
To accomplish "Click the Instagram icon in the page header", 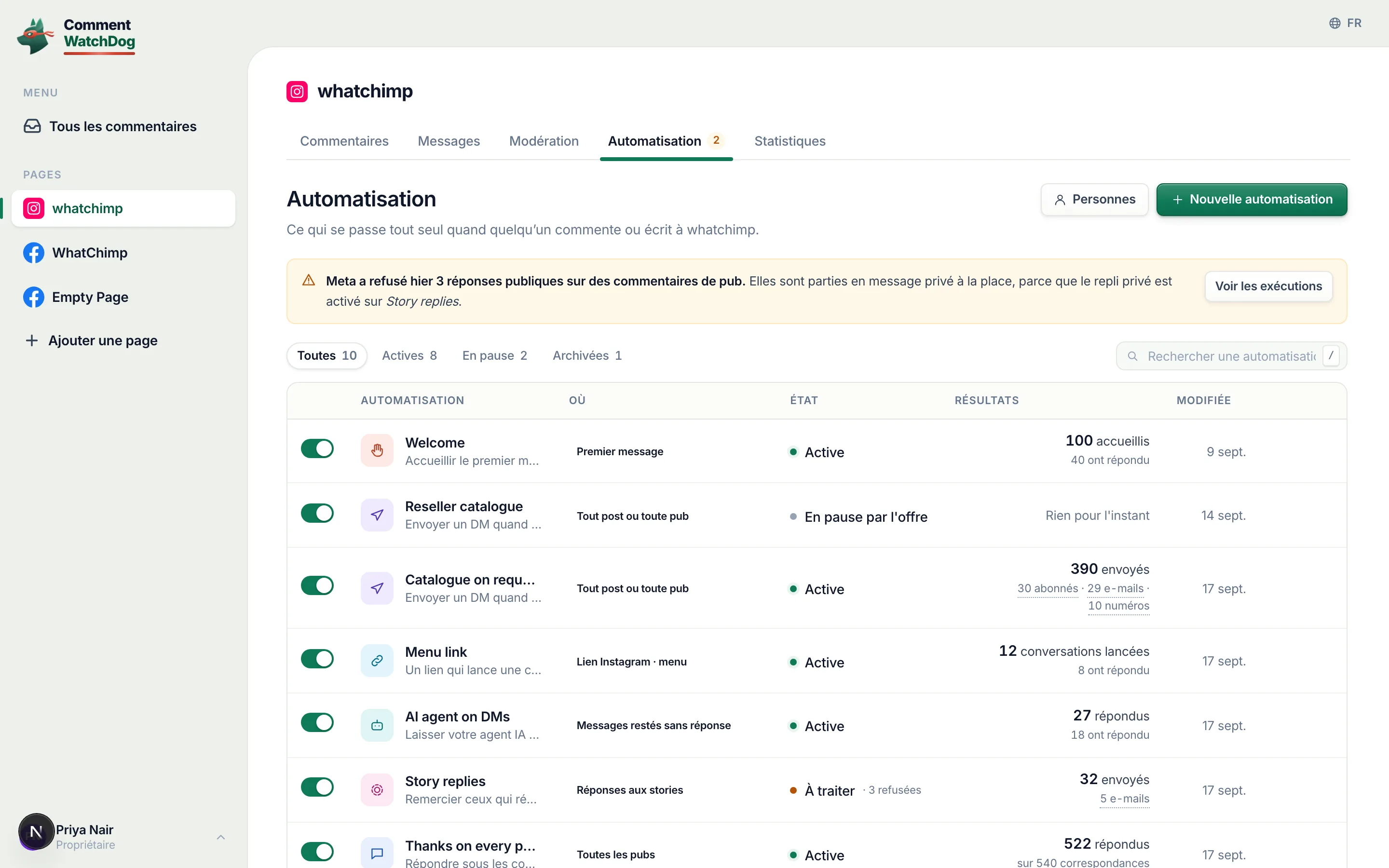I will [x=297, y=91].
